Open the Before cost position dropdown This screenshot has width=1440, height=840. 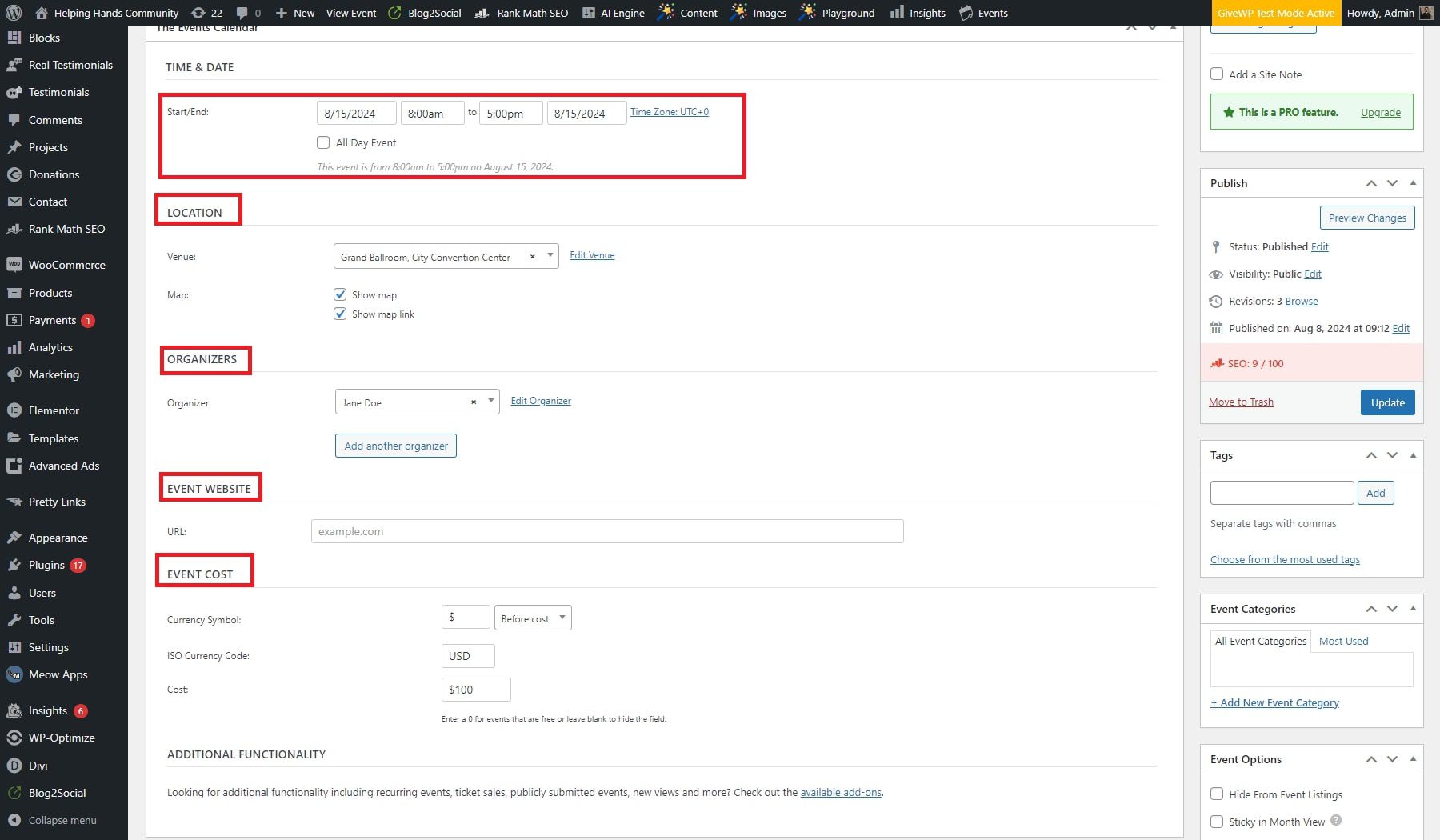533,618
